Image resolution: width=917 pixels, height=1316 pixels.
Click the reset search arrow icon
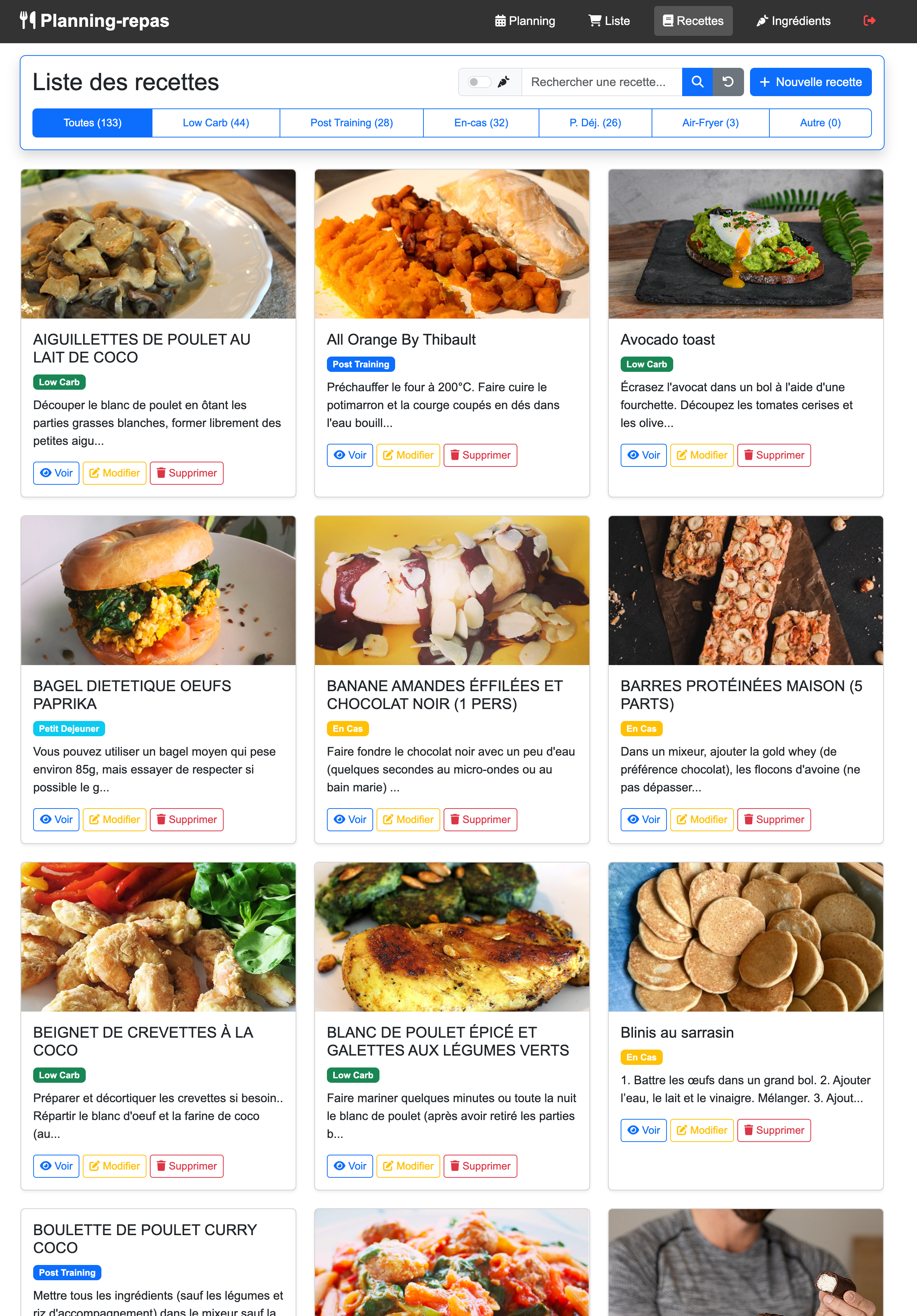(x=728, y=82)
